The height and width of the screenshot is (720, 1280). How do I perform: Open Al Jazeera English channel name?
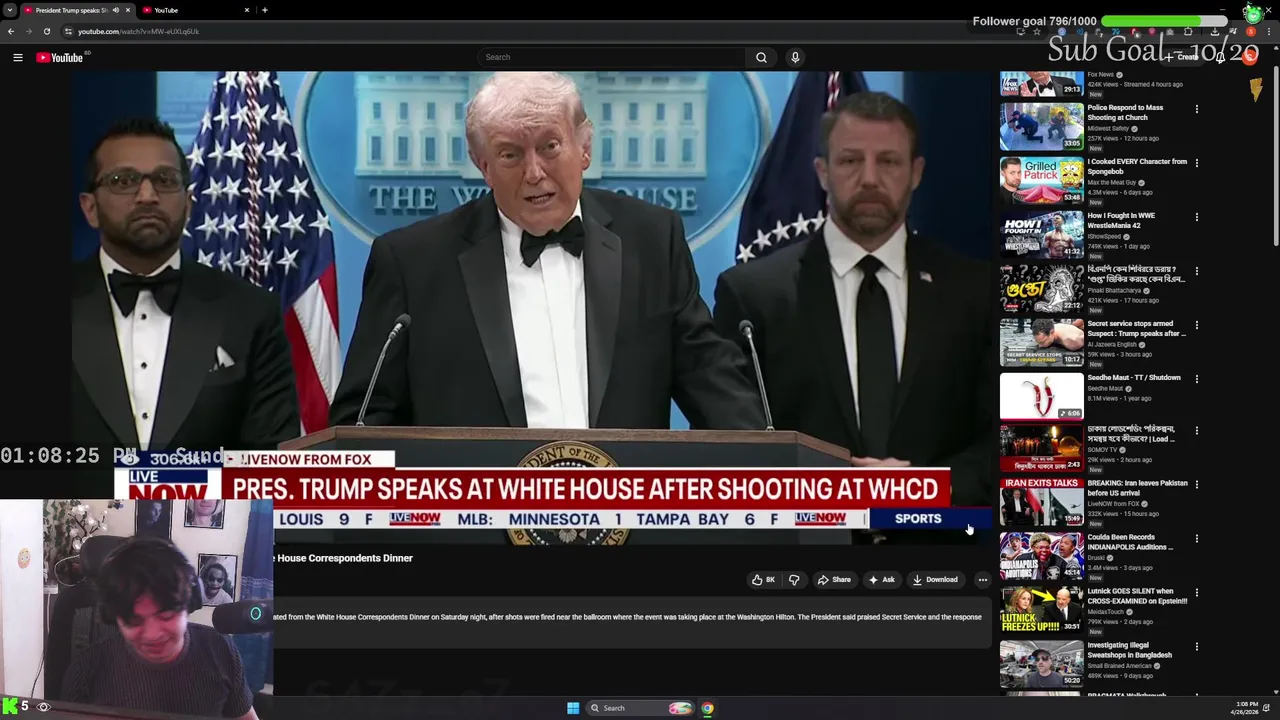click(1112, 345)
